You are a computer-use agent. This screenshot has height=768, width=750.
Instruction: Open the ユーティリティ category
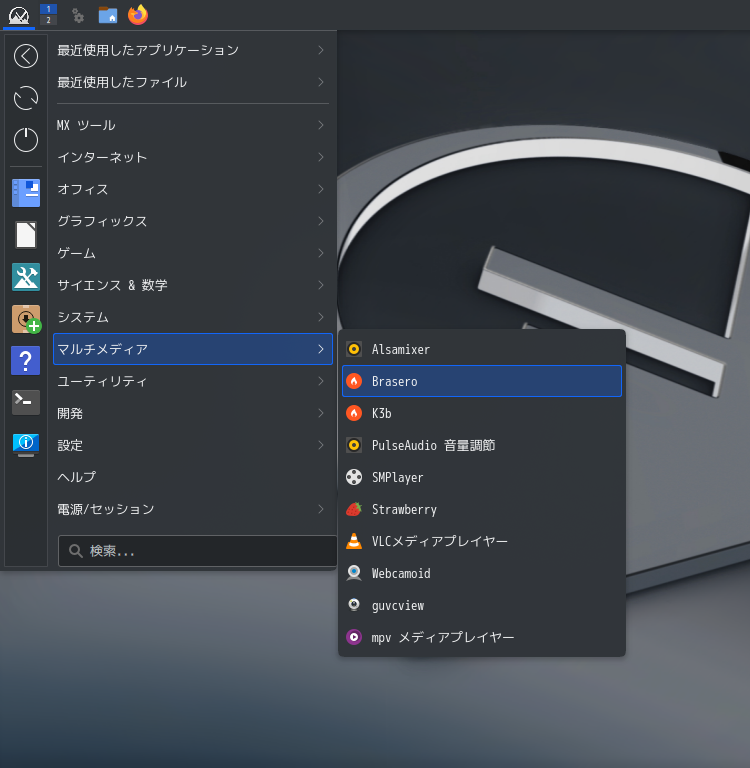click(x=193, y=381)
